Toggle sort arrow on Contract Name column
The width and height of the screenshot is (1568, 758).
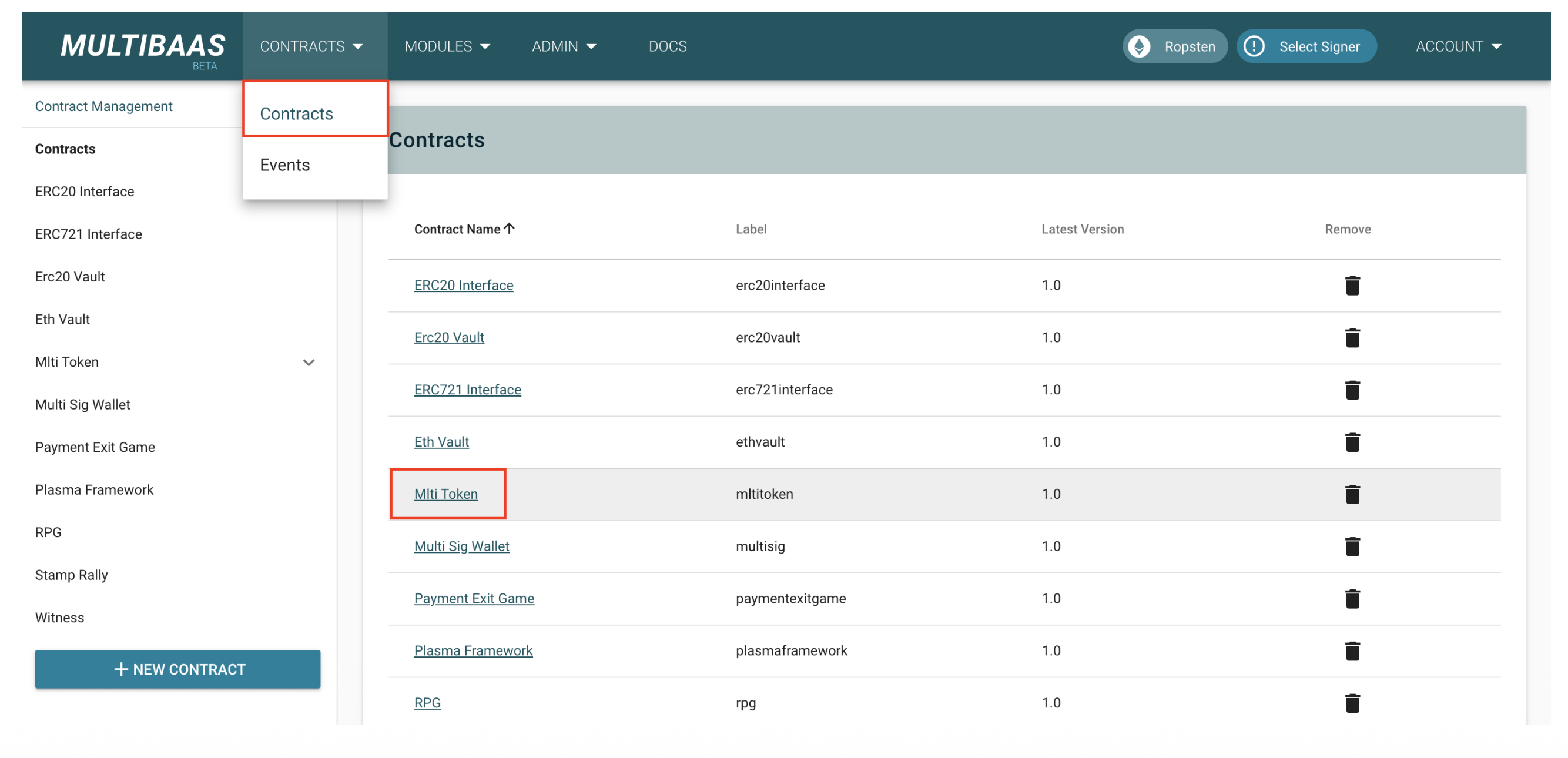tap(510, 229)
